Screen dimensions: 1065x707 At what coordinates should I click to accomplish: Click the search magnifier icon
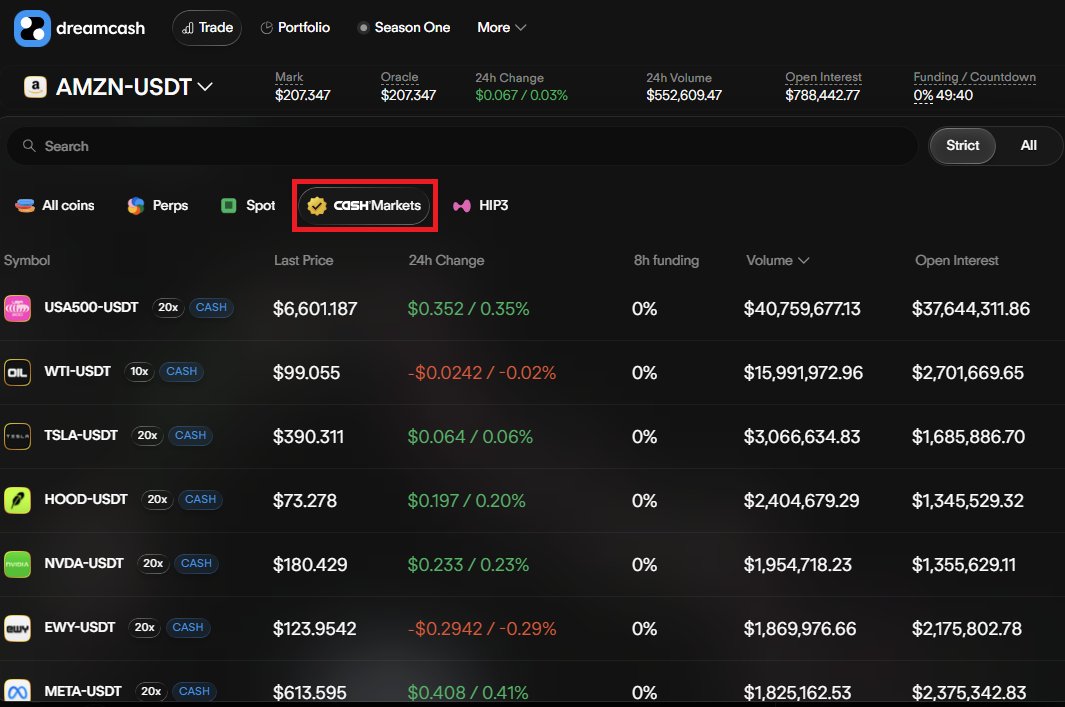coord(29,145)
